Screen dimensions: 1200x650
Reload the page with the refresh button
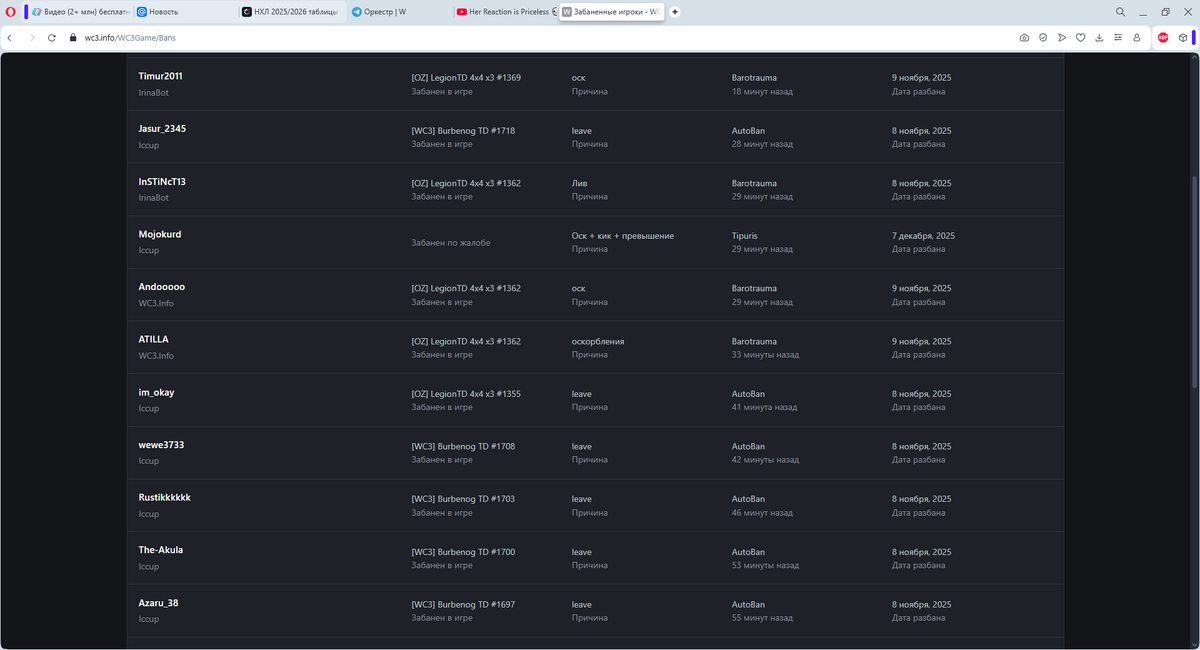coord(51,38)
